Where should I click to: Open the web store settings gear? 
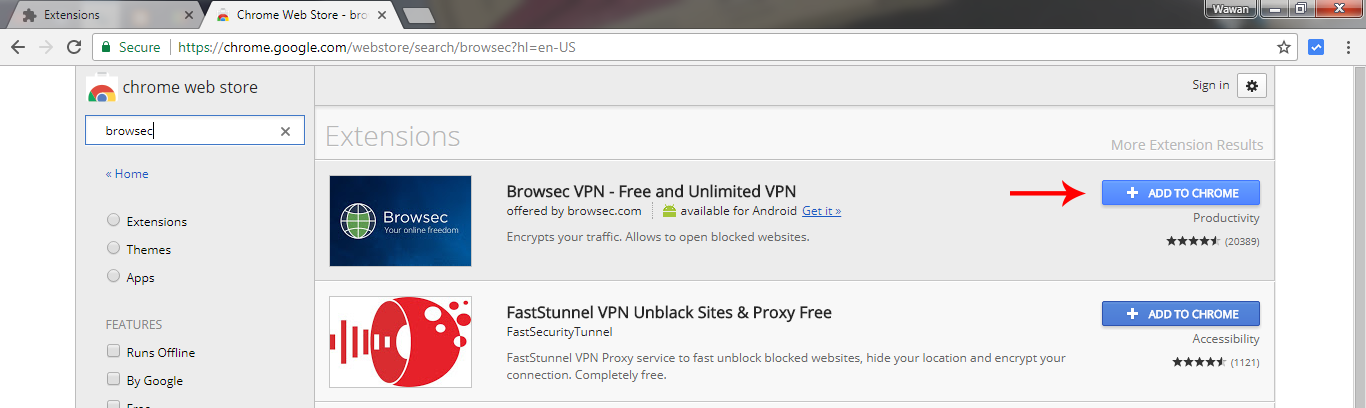point(1252,85)
